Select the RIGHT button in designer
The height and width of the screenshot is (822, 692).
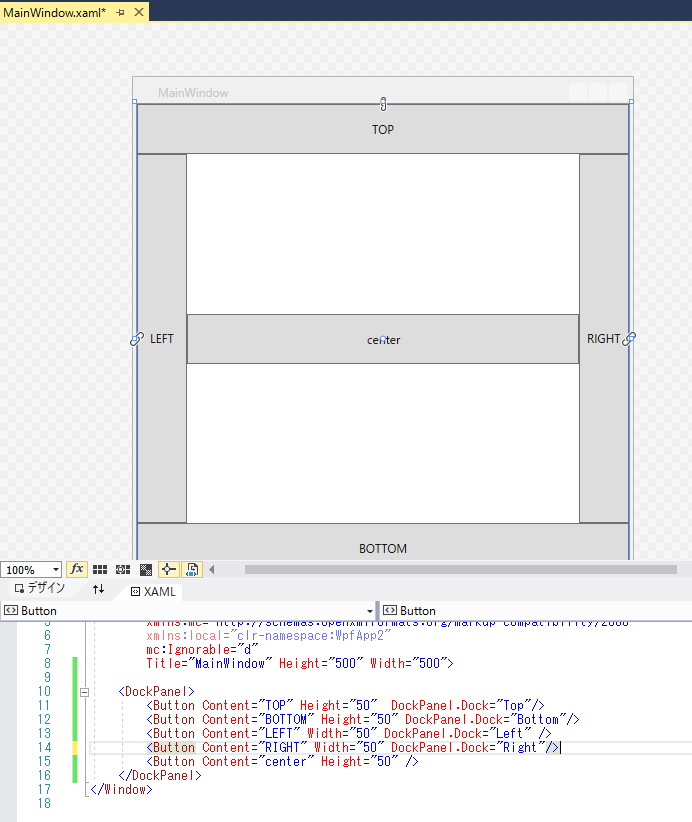[604, 338]
